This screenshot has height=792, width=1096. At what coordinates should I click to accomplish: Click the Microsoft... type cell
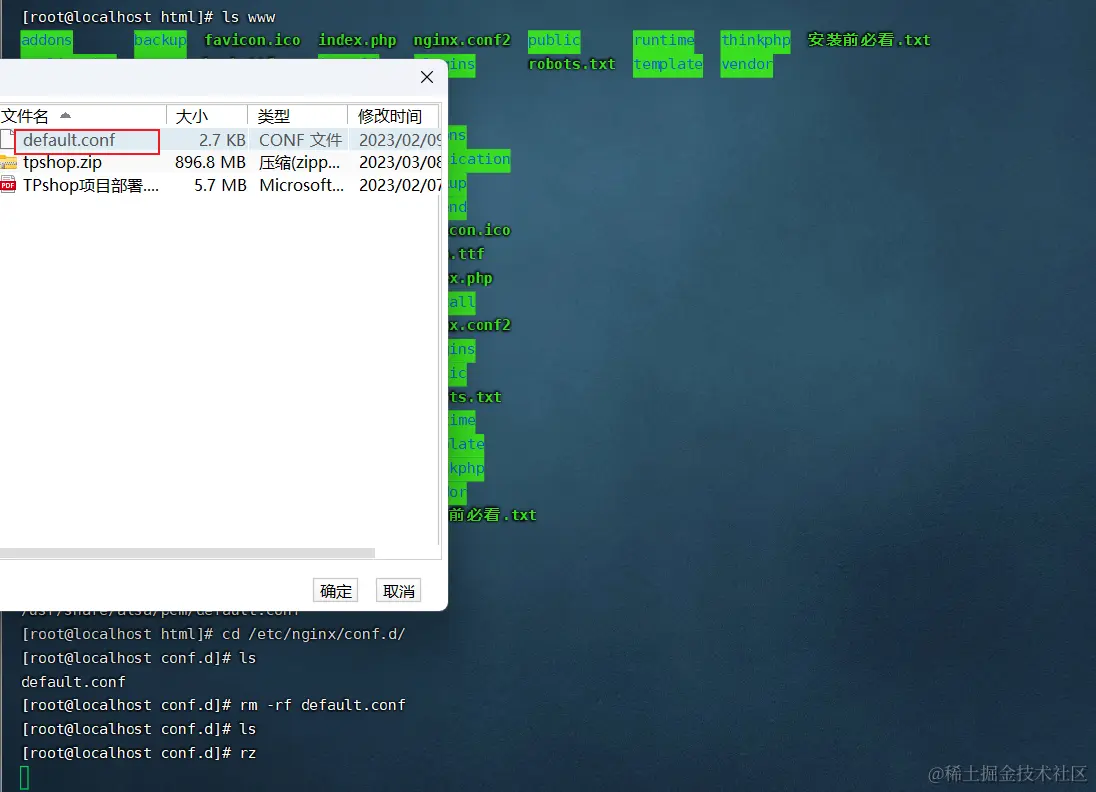coord(301,185)
